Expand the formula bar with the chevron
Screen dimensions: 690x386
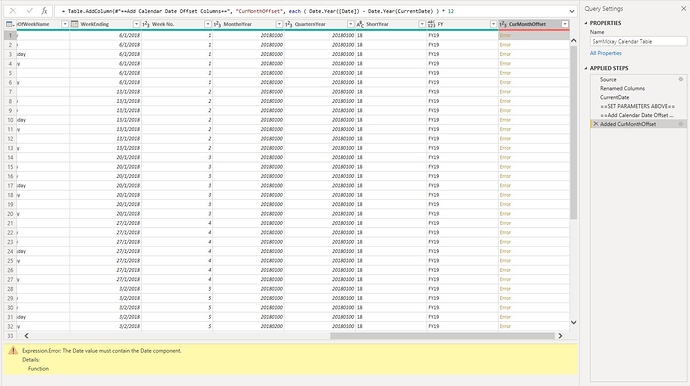(x=572, y=11)
